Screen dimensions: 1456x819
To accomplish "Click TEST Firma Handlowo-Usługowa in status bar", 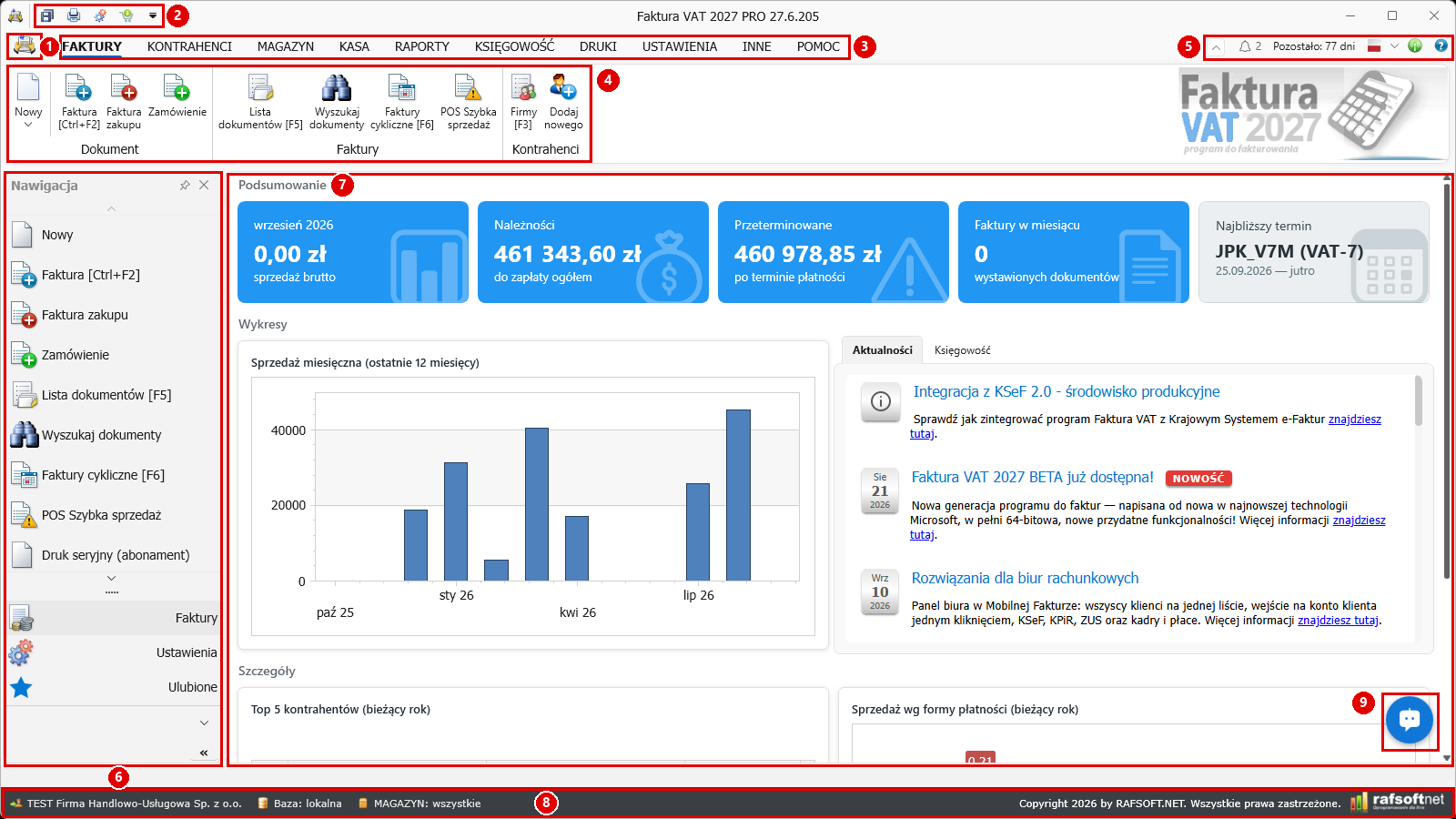I will (x=126, y=804).
